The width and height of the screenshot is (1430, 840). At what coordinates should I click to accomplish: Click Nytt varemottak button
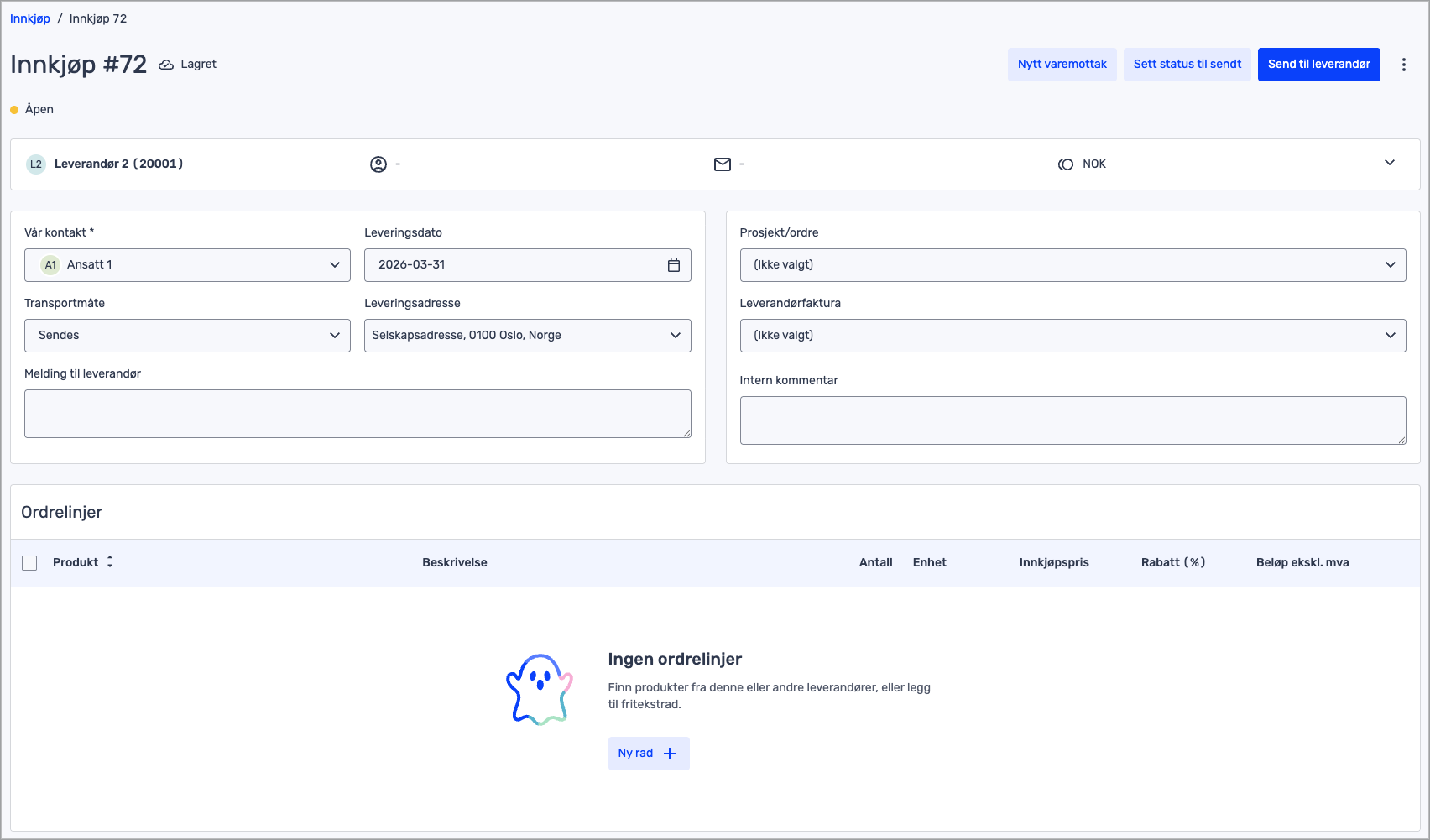1062,65
